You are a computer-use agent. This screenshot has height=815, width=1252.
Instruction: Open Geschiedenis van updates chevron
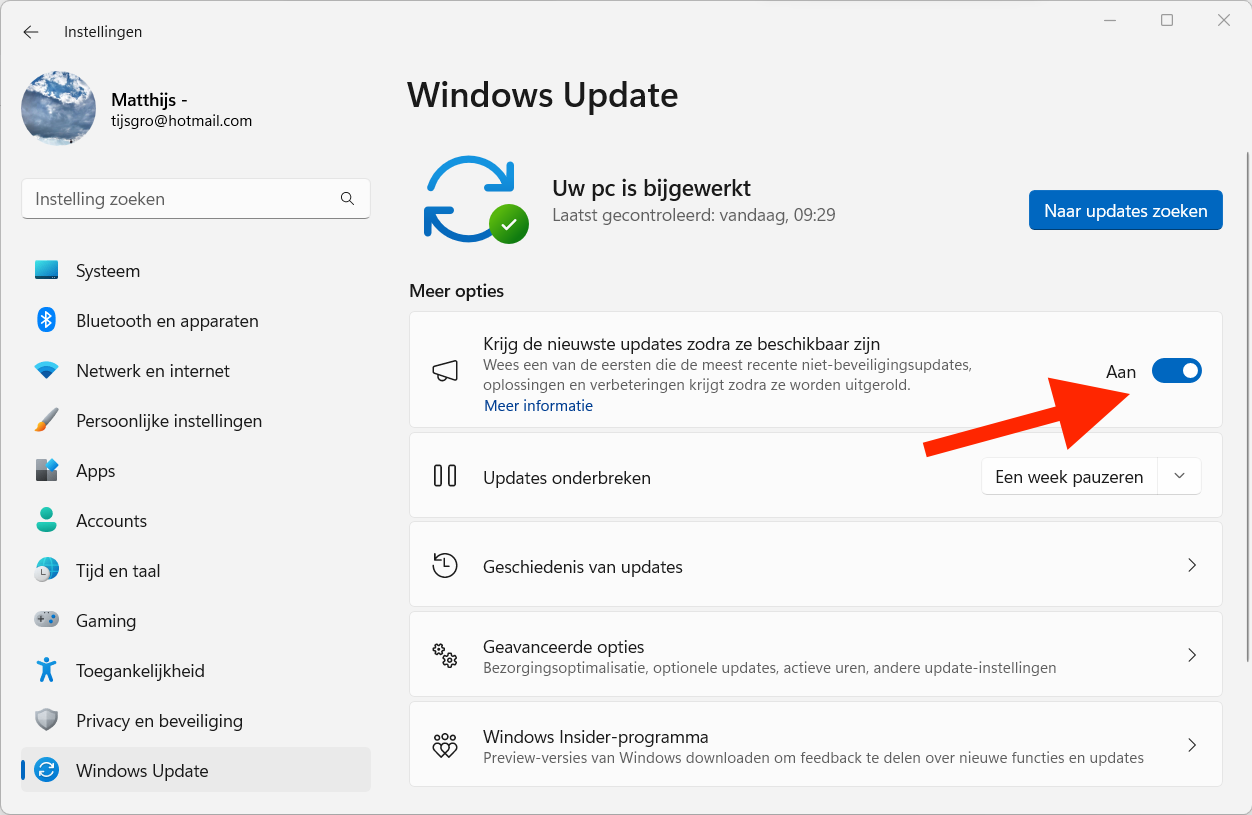[1191, 566]
